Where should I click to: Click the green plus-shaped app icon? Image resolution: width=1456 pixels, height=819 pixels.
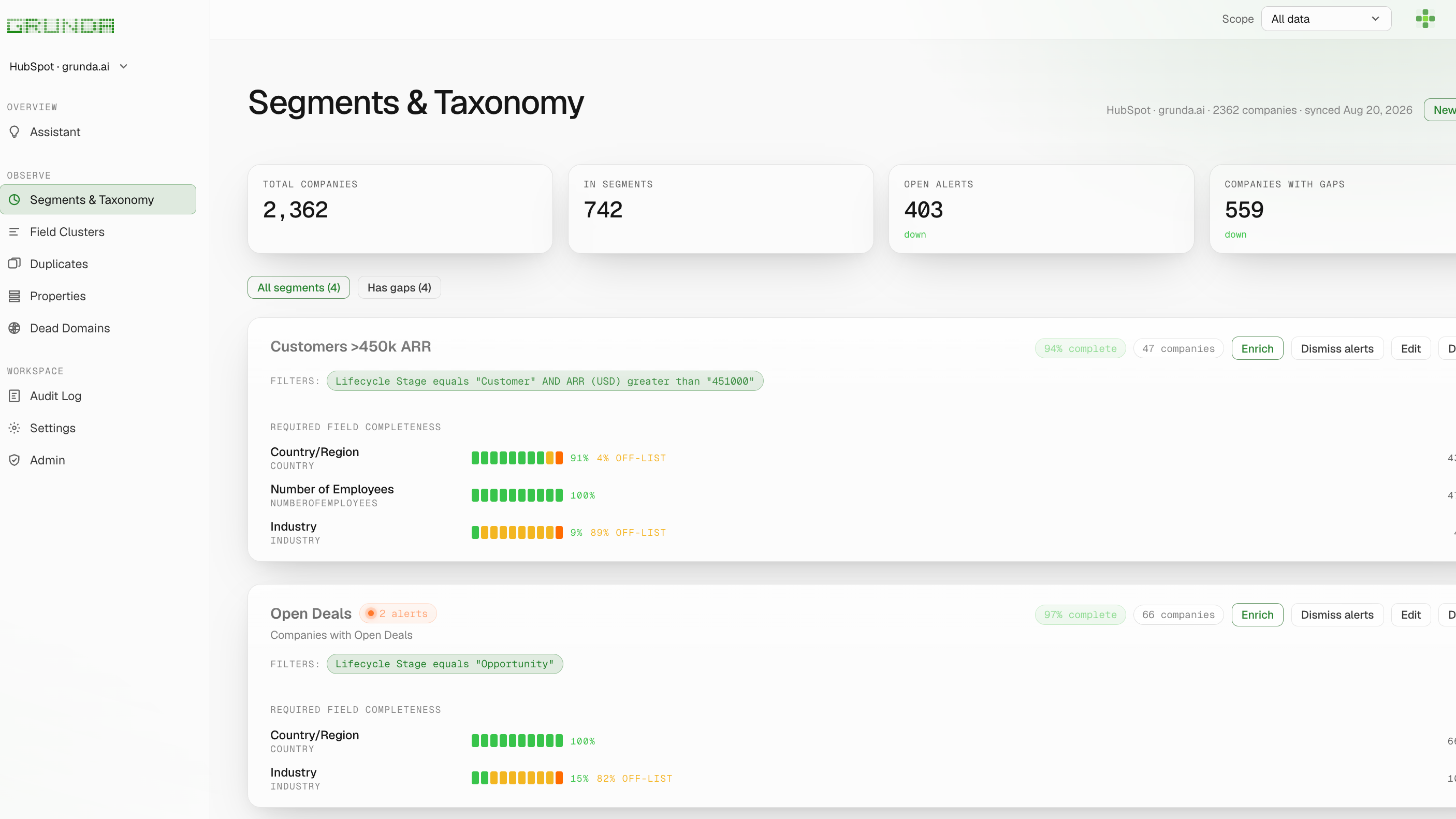click(1425, 19)
